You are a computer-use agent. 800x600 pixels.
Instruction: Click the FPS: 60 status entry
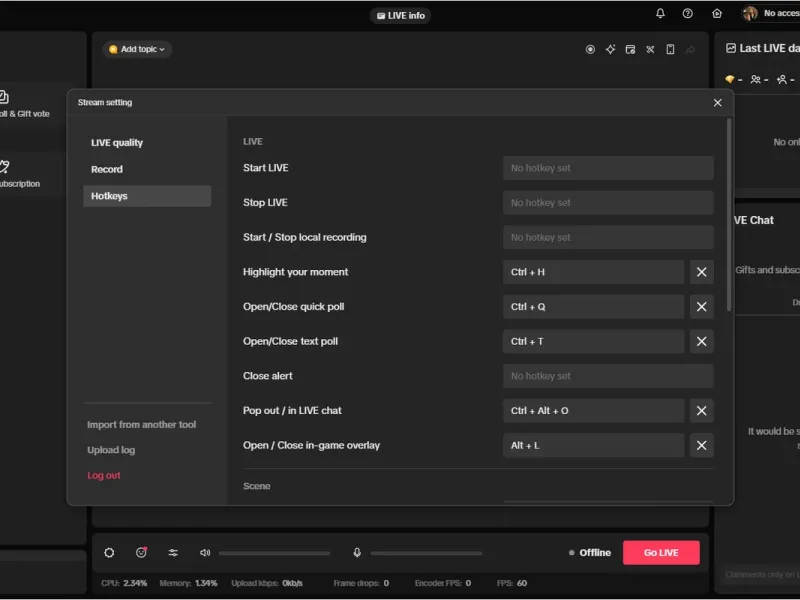[512, 583]
